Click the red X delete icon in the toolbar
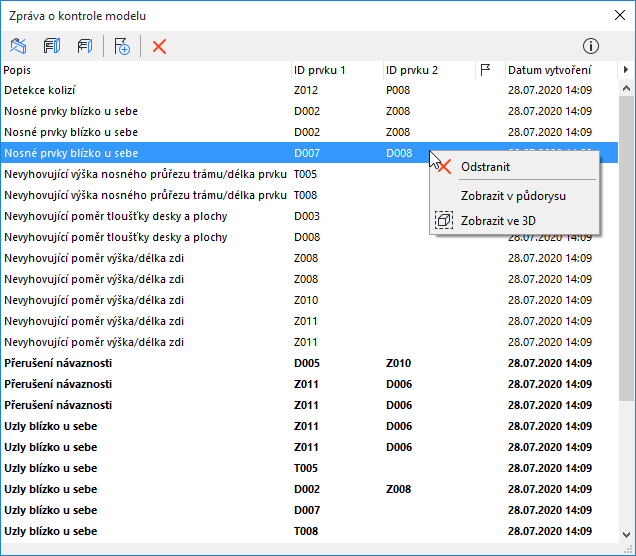The height and width of the screenshot is (556, 636). coord(159,46)
